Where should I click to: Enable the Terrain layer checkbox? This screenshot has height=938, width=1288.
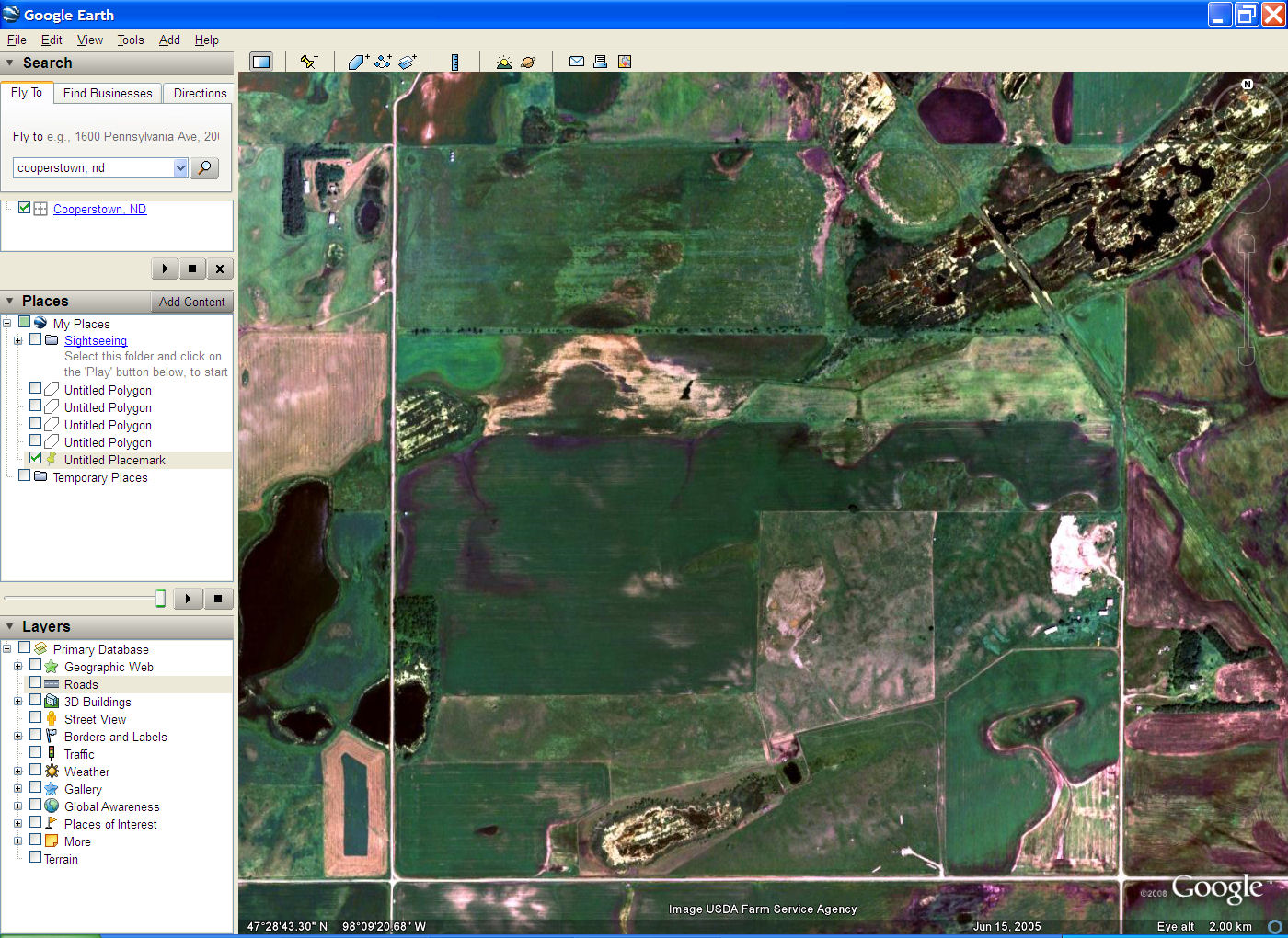pyautogui.click(x=35, y=857)
